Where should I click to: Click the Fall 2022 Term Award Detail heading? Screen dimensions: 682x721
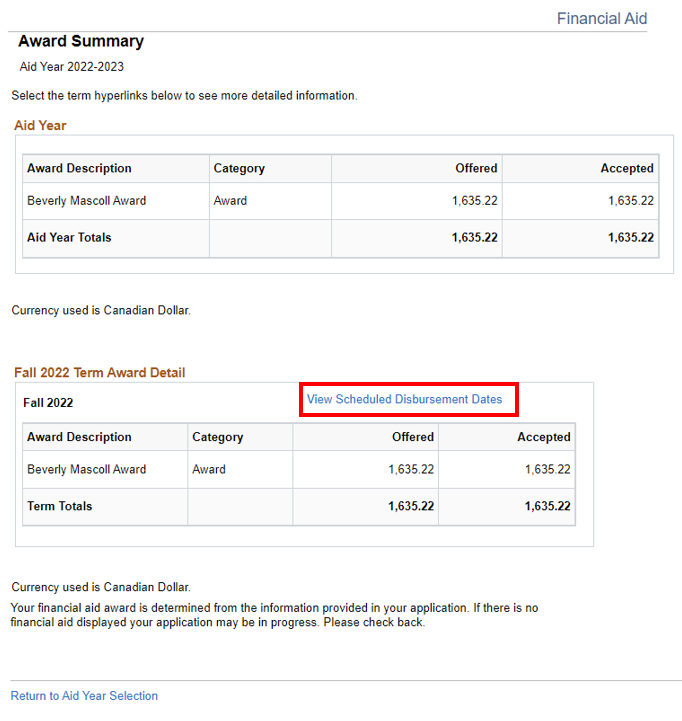(x=99, y=373)
